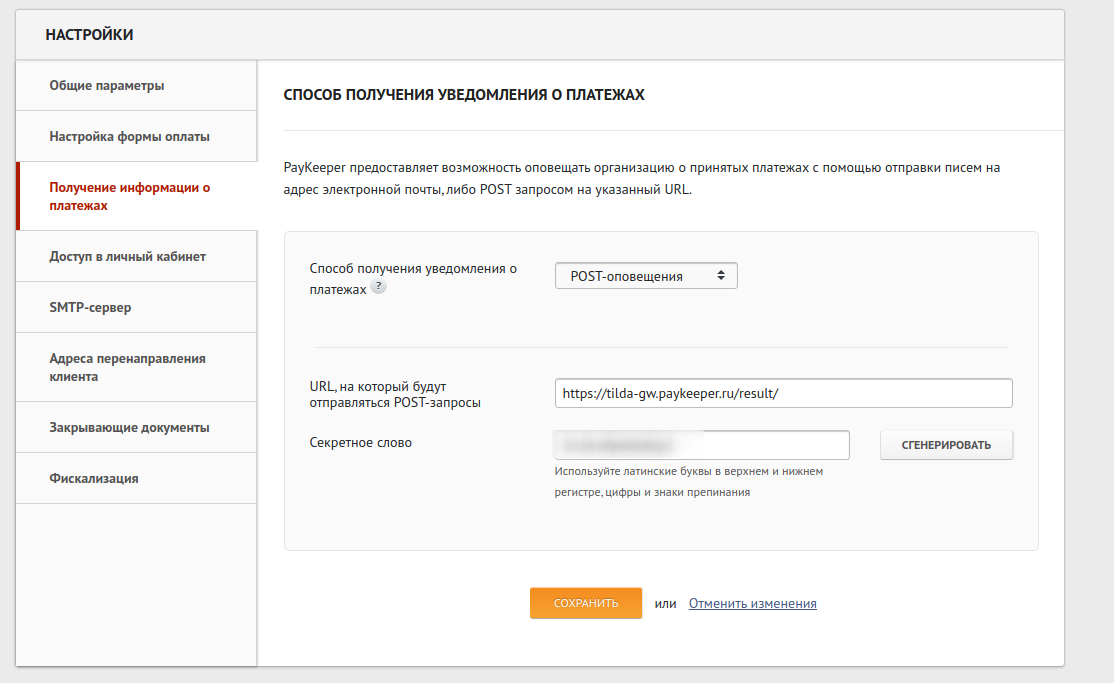Open the Фискализация settings tab
The width and height of the screenshot is (1114, 683).
click(94, 479)
